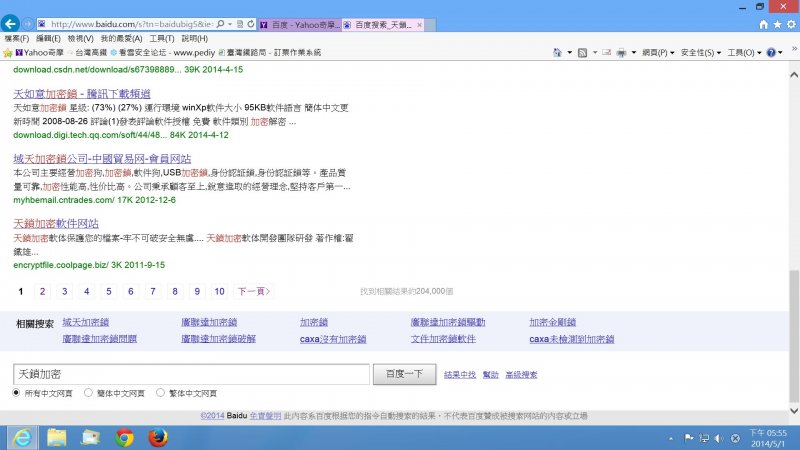Click the search magnifier in address bar
800x450 pixels.
[220, 24]
